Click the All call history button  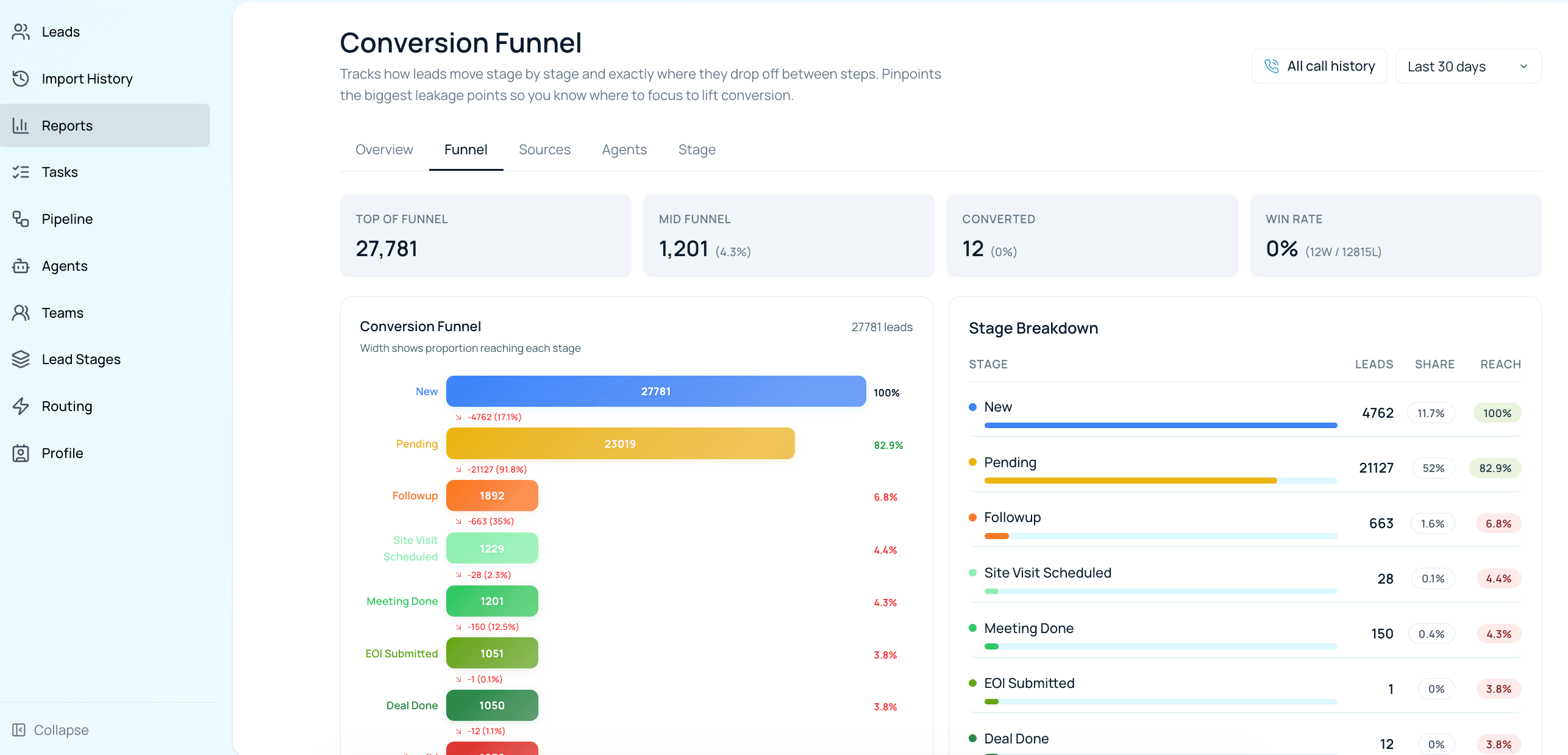point(1319,66)
